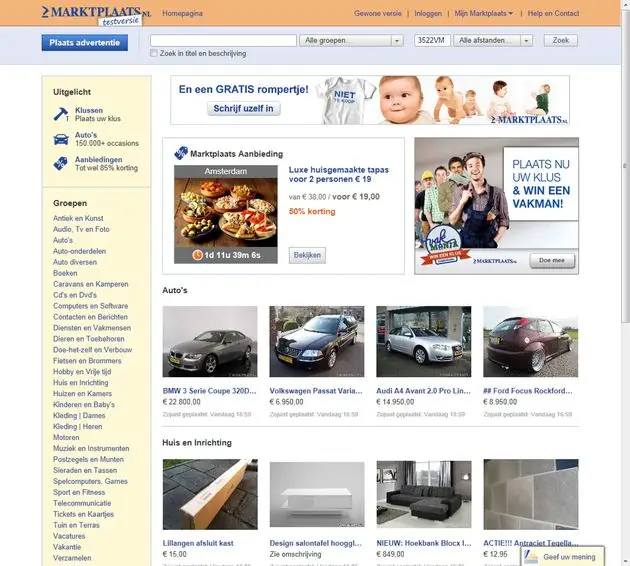Select 'Kleding | Dames' group
The width and height of the screenshot is (630, 566).
79,415
